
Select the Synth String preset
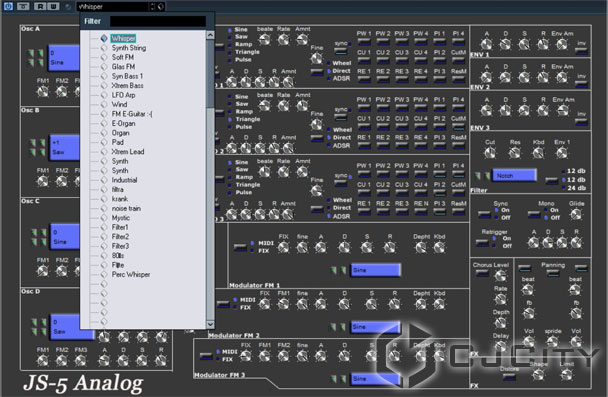[x=129, y=48]
